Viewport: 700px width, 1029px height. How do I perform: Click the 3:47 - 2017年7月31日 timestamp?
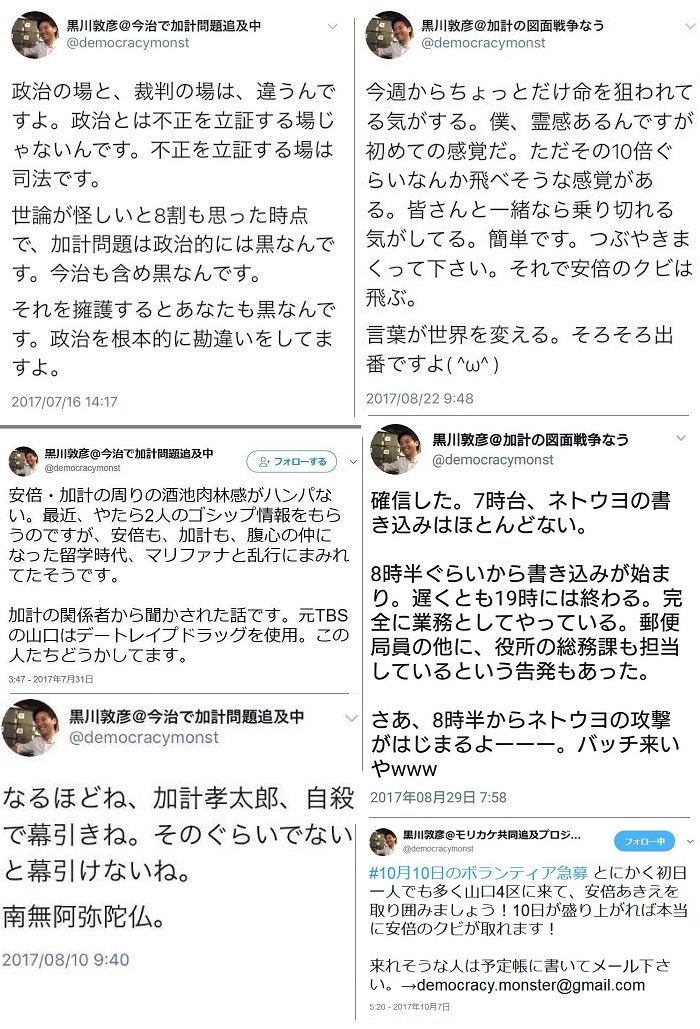click(x=51, y=679)
